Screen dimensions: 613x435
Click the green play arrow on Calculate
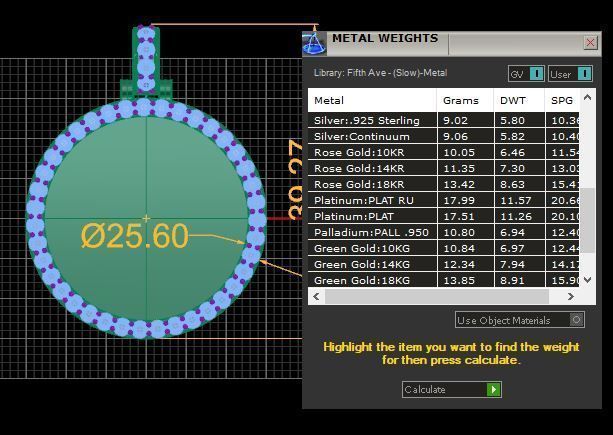(x=493, y=390)
